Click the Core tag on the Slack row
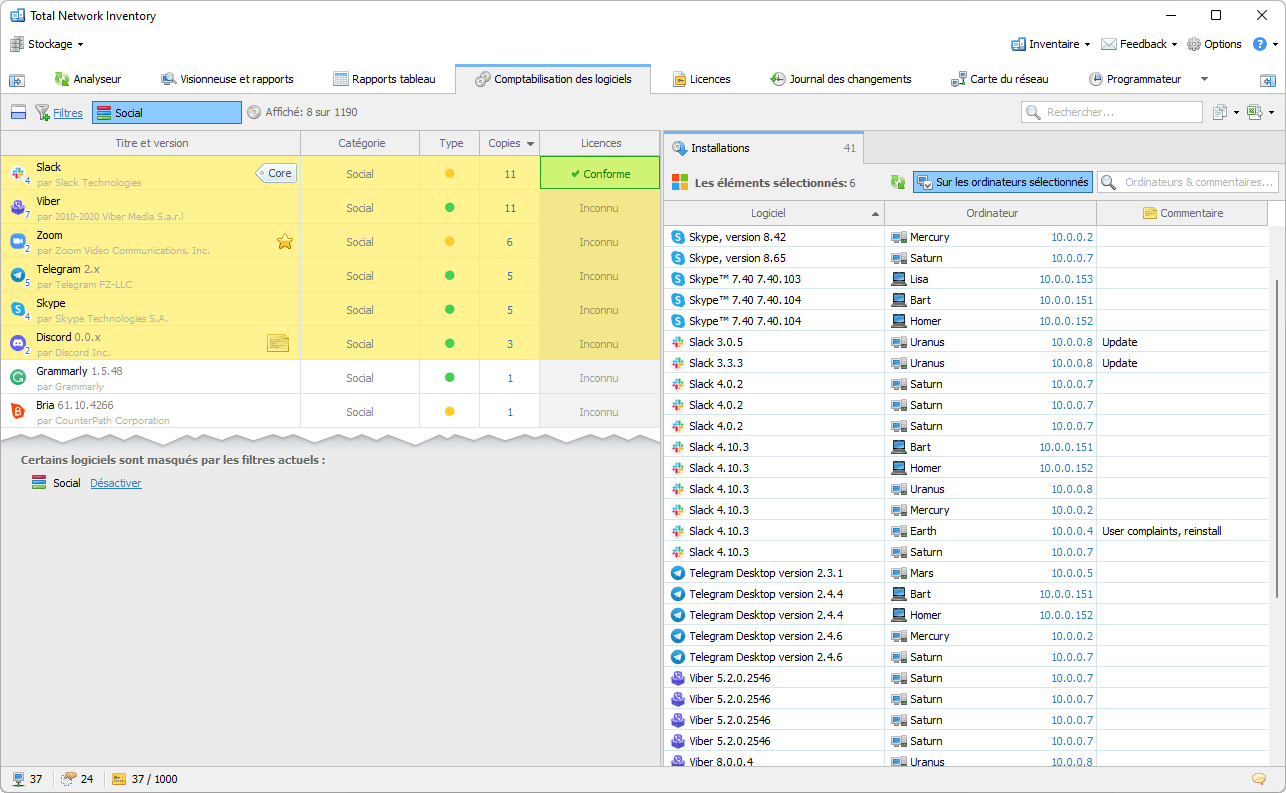 click(x=279, y=173)
